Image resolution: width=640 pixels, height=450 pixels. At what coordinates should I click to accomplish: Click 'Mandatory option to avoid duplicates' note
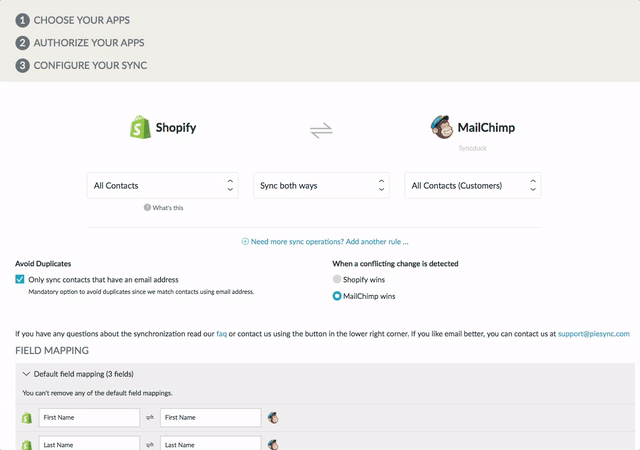pos(141,292)
